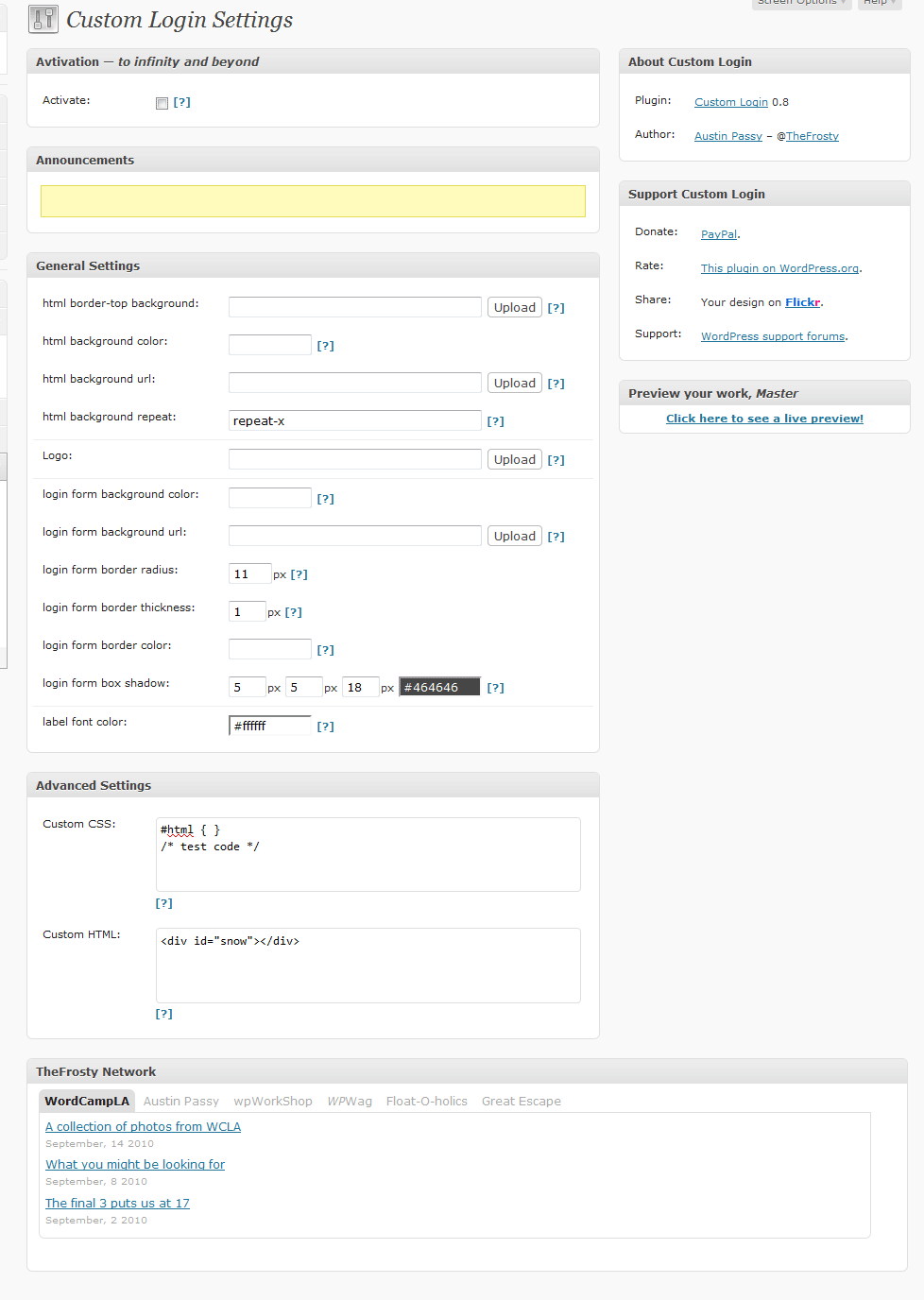Screen dimensions: 924x1300
Task: Click Upload for html border-top background
Action: click(x=514, y=307)
